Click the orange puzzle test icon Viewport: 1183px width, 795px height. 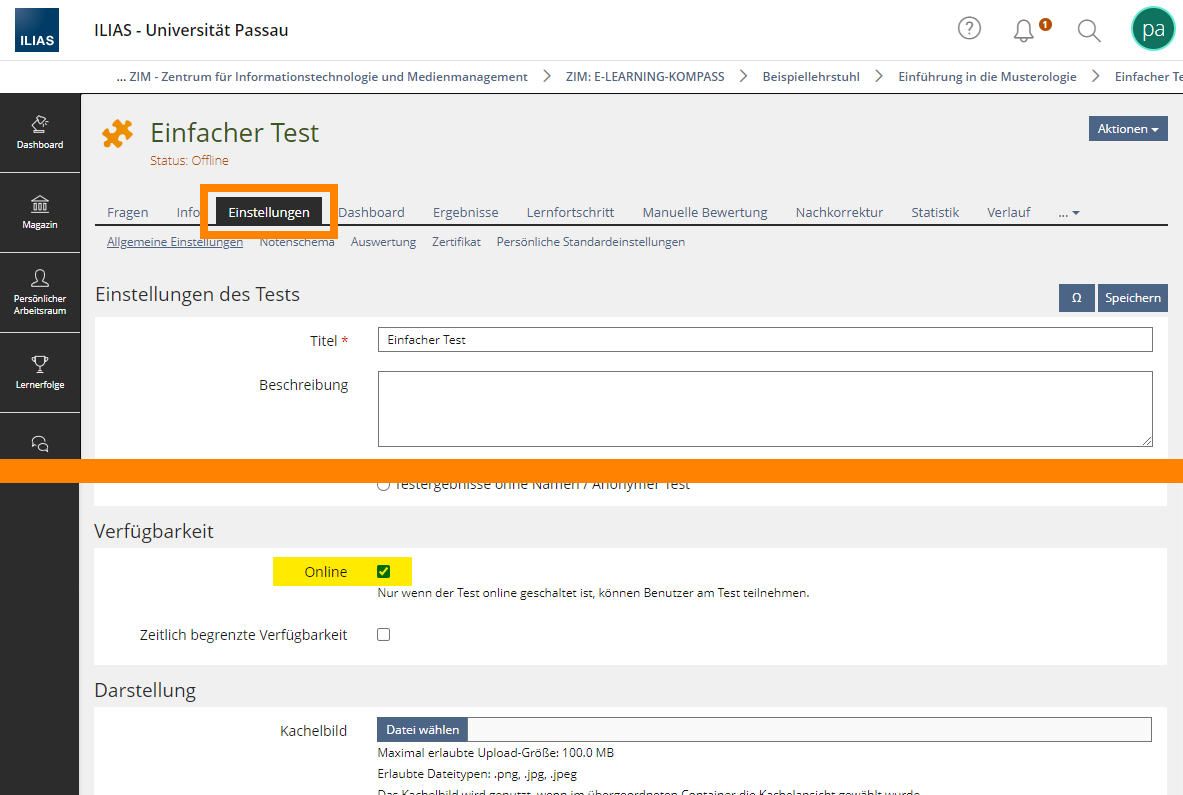click(x=117, y=134)
